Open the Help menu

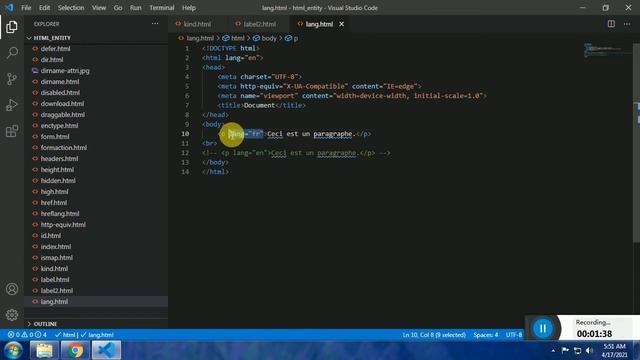pyautogui.click(x=189, y=8)
